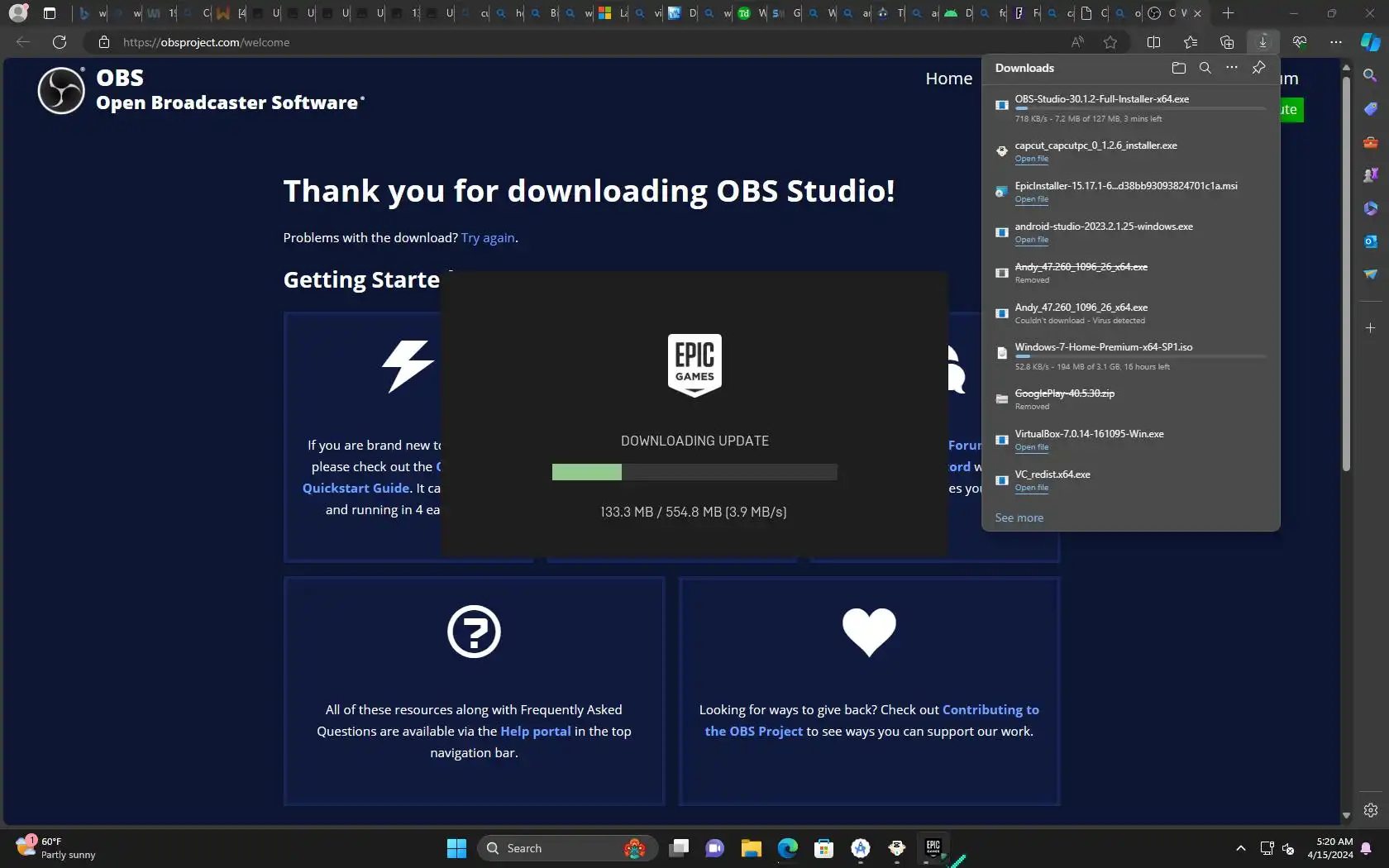Open a new browser tab
Image resolution: width=1389 pixels, height=868 pixels.
click(x=1229, y=13)
